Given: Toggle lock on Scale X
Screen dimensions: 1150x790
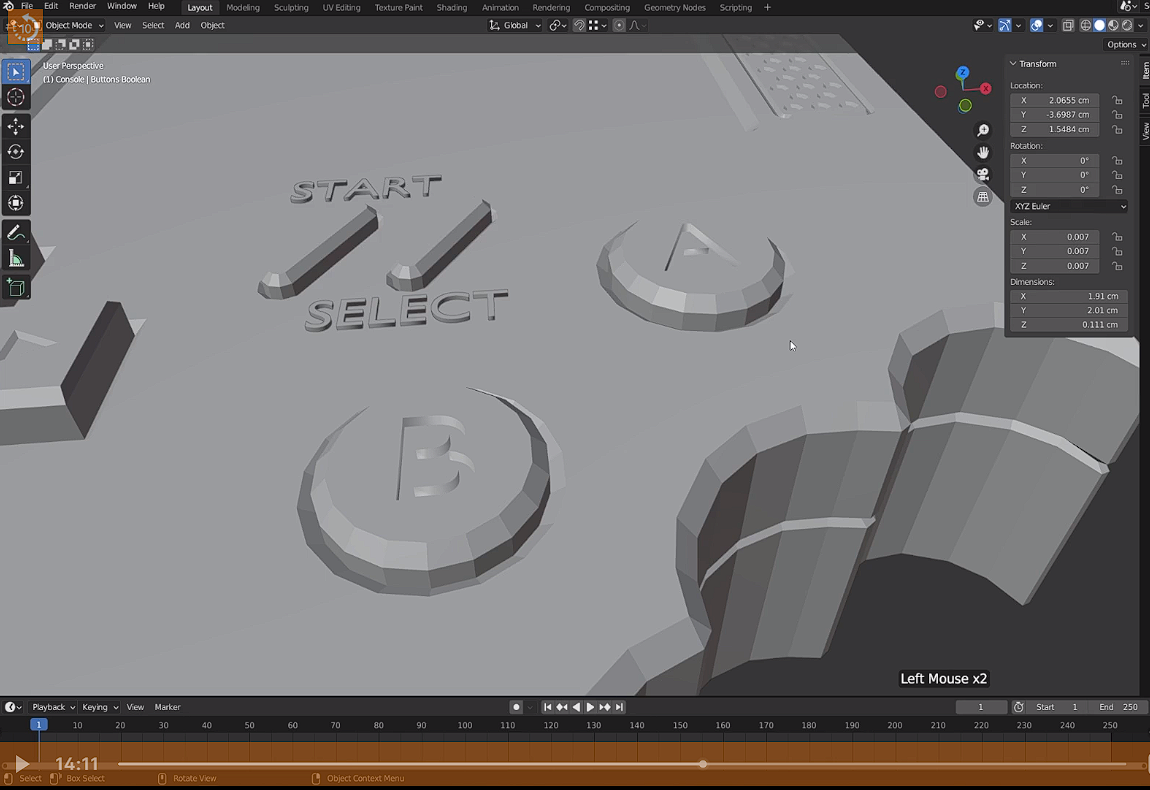Looking at the screenshot, I should [x=1116, y=237].
